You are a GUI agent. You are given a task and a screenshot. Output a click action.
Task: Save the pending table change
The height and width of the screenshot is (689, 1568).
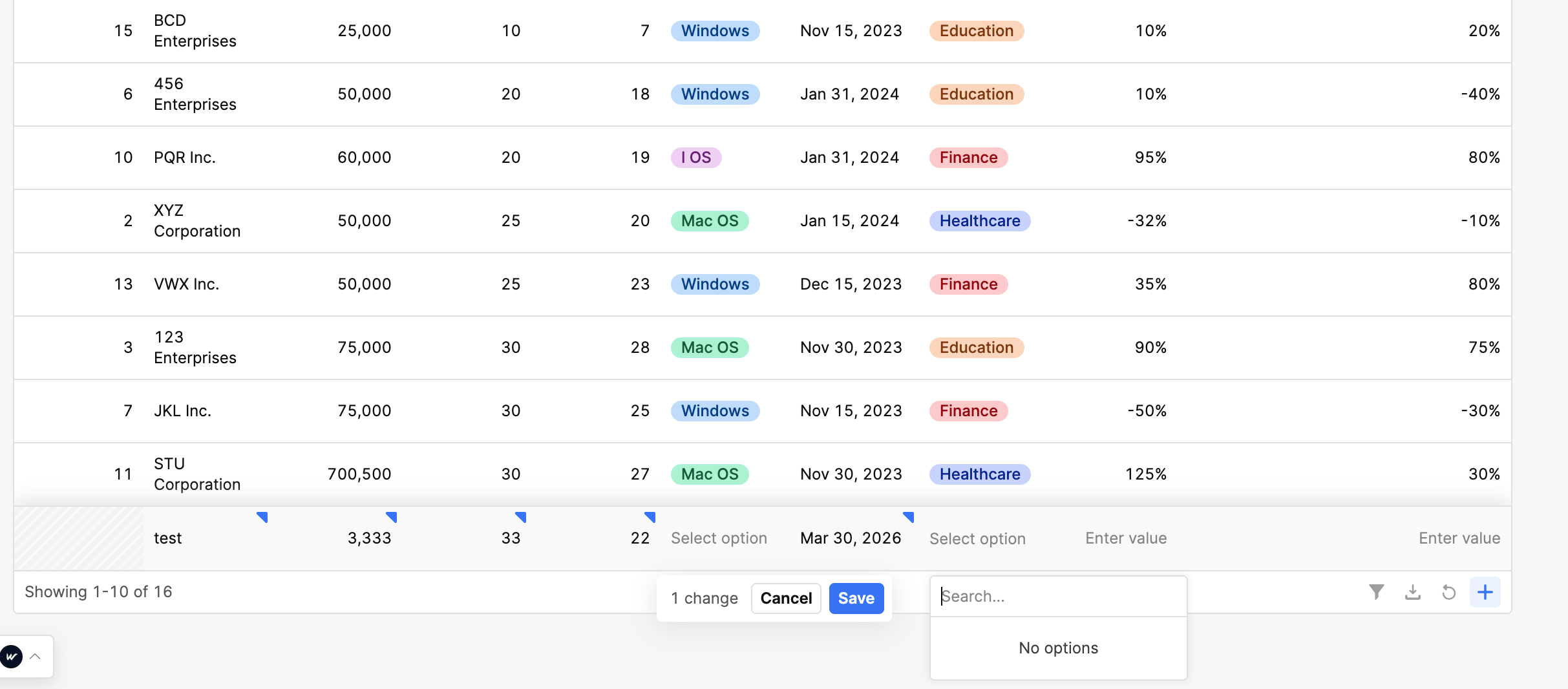pos(856,599)
